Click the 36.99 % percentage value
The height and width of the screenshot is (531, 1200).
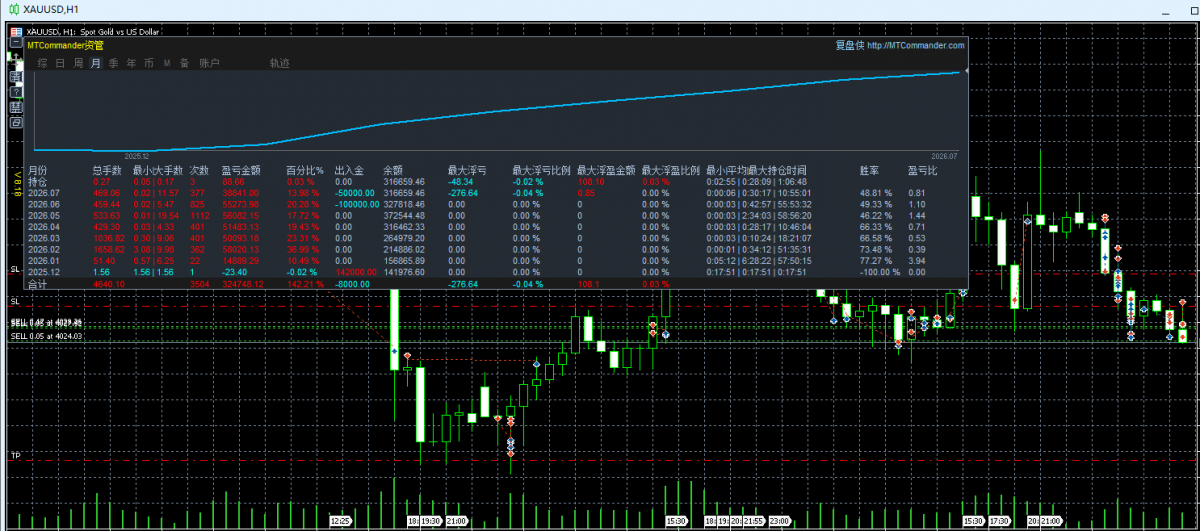click(x=301, y=248)
